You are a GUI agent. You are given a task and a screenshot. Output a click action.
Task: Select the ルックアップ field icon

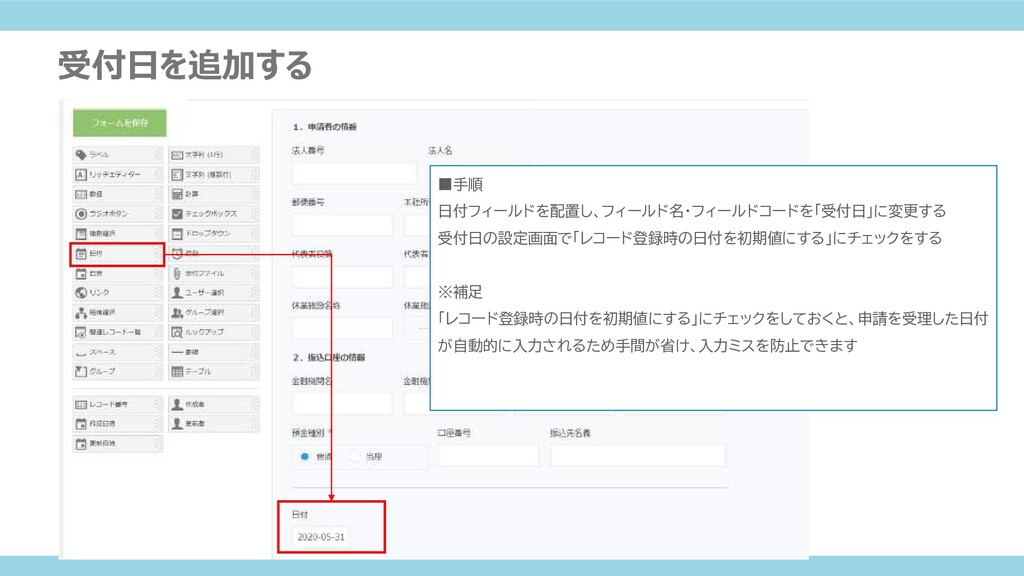point(177,332)
